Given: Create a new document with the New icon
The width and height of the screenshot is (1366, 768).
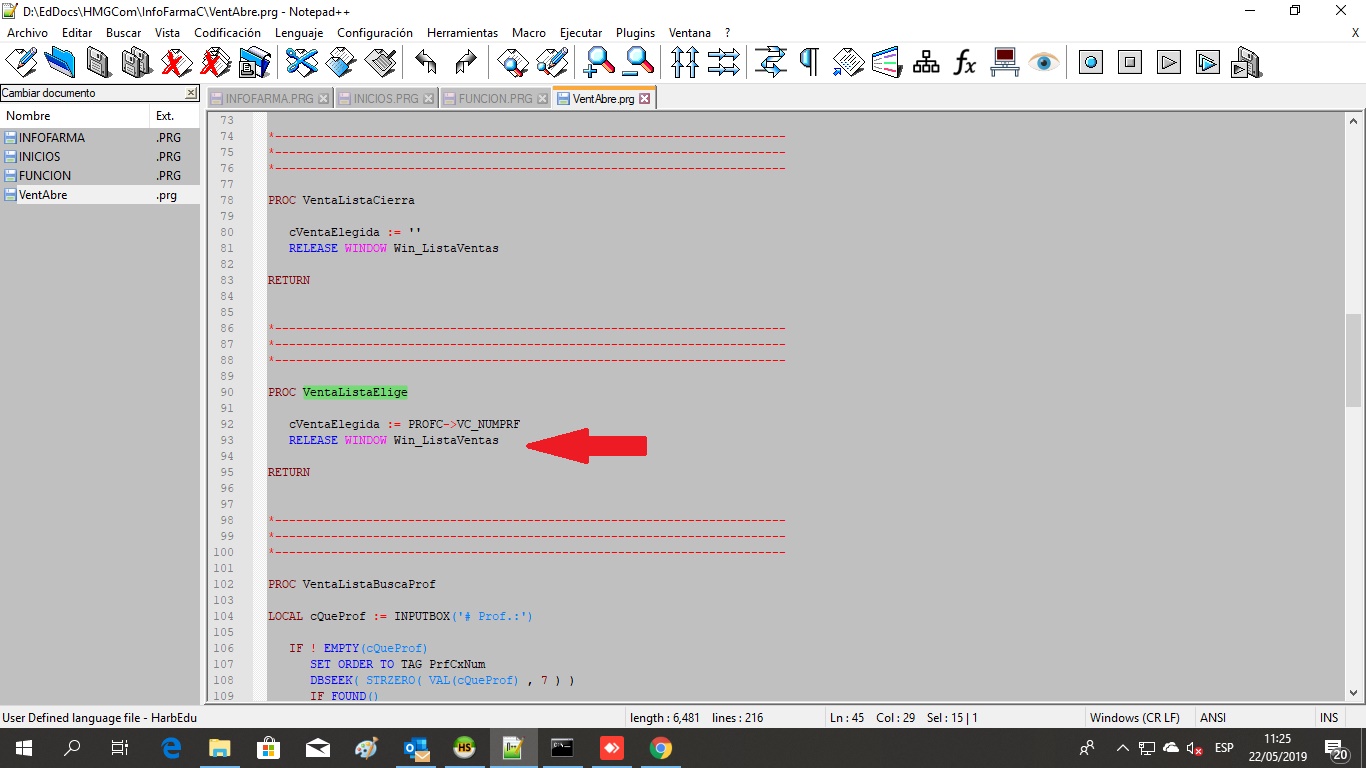Looking at the screenshot, I should pyautogui.click(x=21, y=63).
